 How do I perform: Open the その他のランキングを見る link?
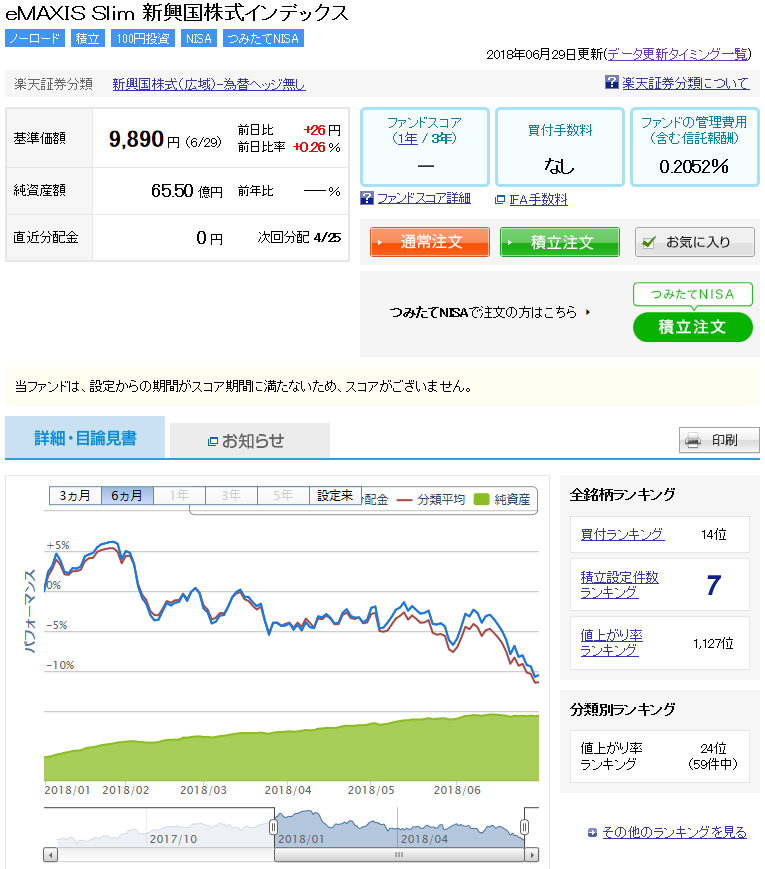[674, 832]
